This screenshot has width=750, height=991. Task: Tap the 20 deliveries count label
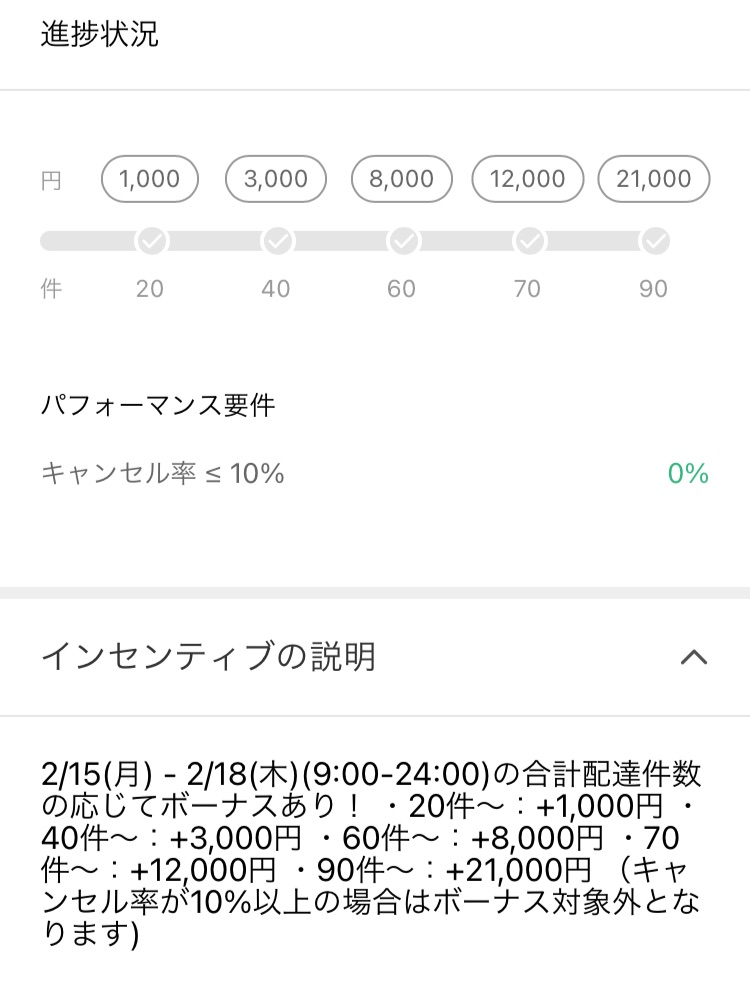[150, 289]
